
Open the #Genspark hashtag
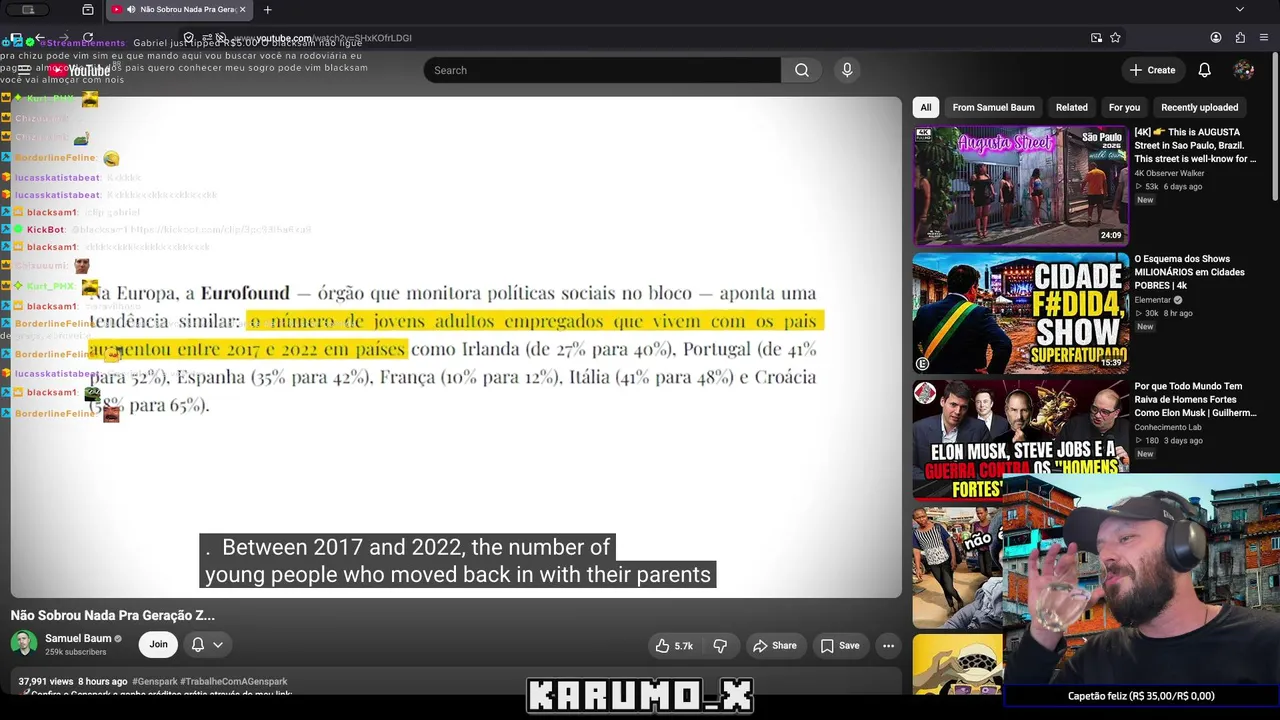155,681
